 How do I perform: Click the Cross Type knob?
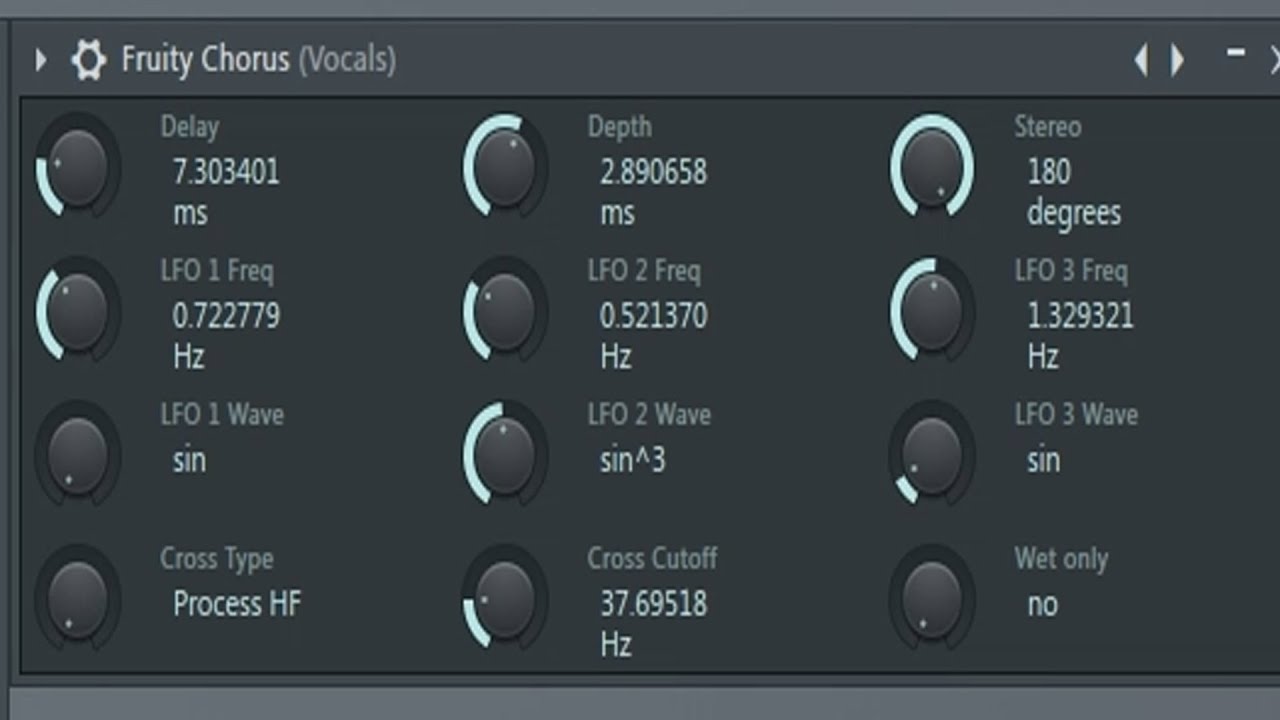pos(77,600)
